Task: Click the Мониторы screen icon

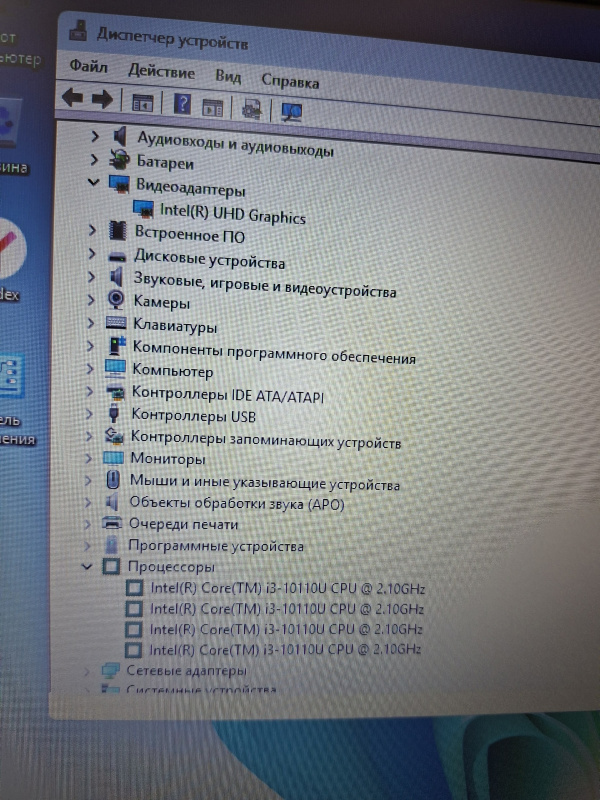Action: (113, 458)
